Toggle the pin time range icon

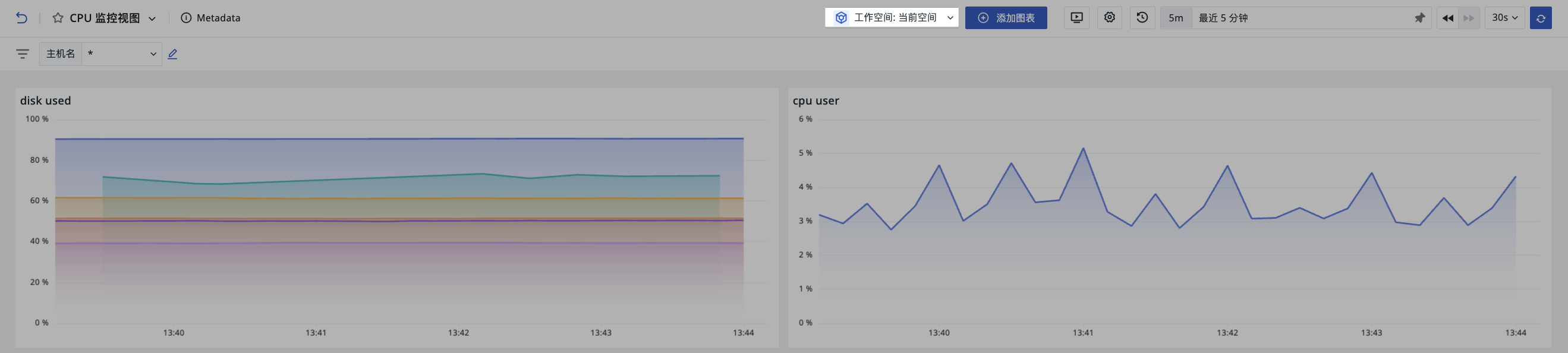pyautogui.click(x=1419, y=18)
